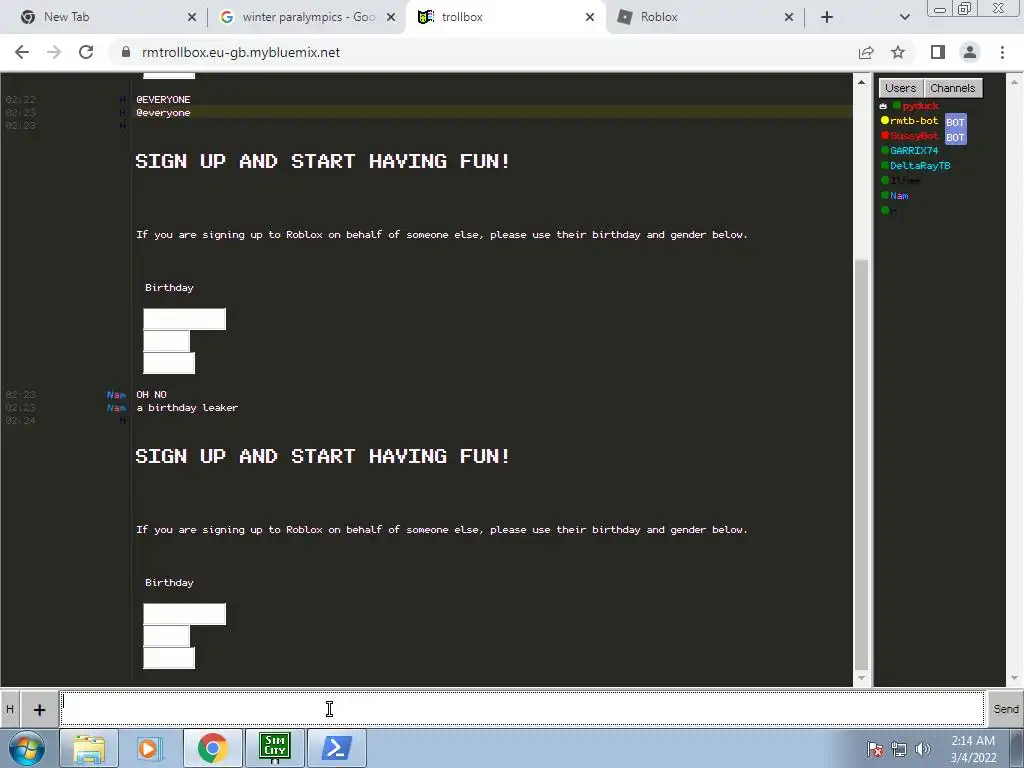This screenshot has width=1024, height=768.
Task: Open PowerShell from the taskbar
Action: [336, 748]
